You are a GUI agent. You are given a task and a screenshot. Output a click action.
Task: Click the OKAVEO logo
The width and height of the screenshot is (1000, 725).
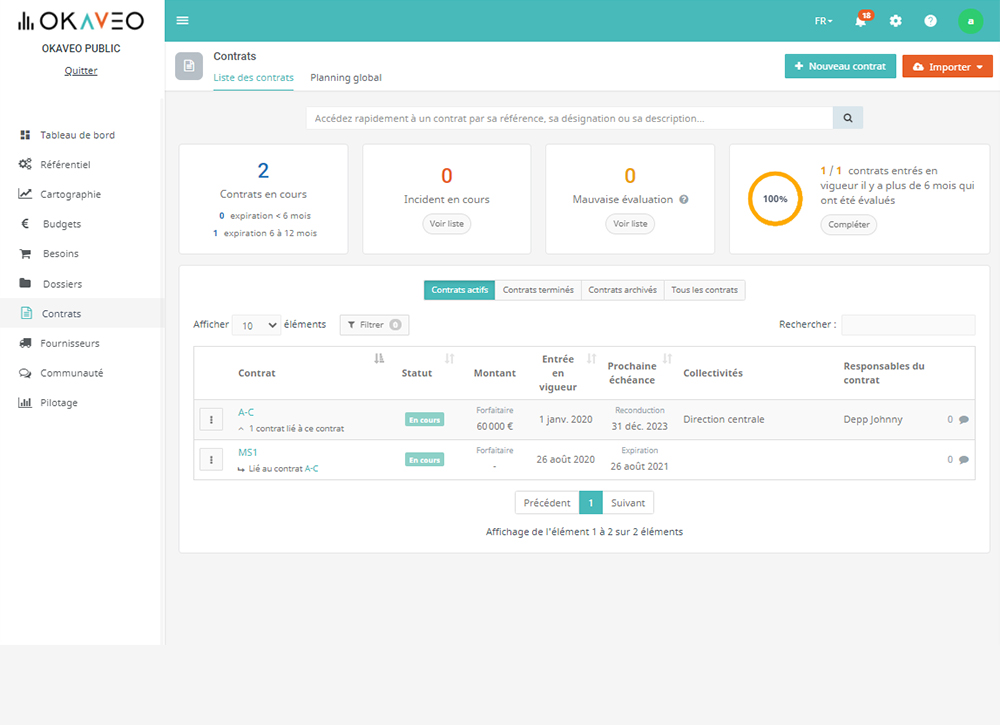point(81,21)
